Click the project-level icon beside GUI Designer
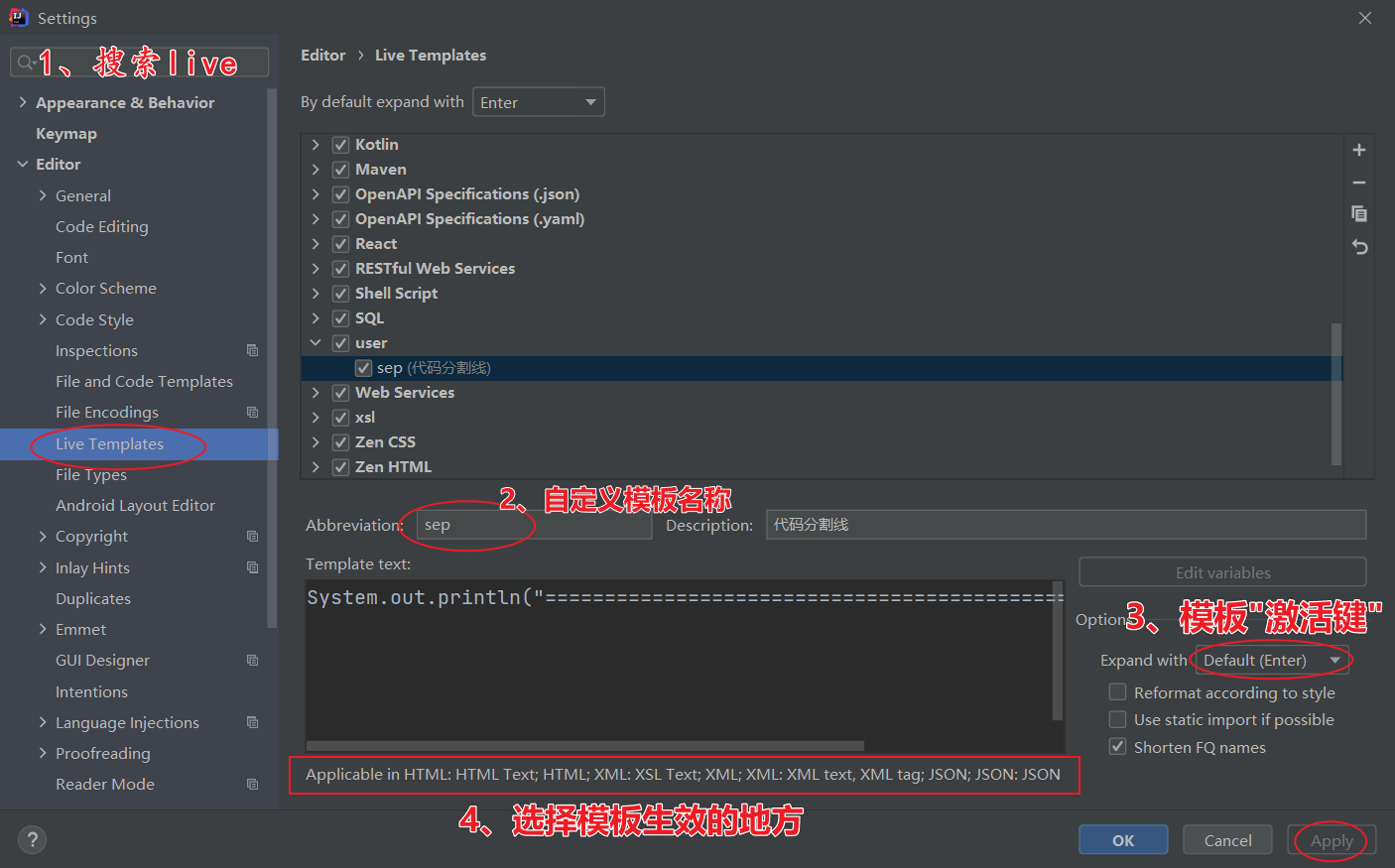This screenshot has height=868, width=1395. point(252,660)
